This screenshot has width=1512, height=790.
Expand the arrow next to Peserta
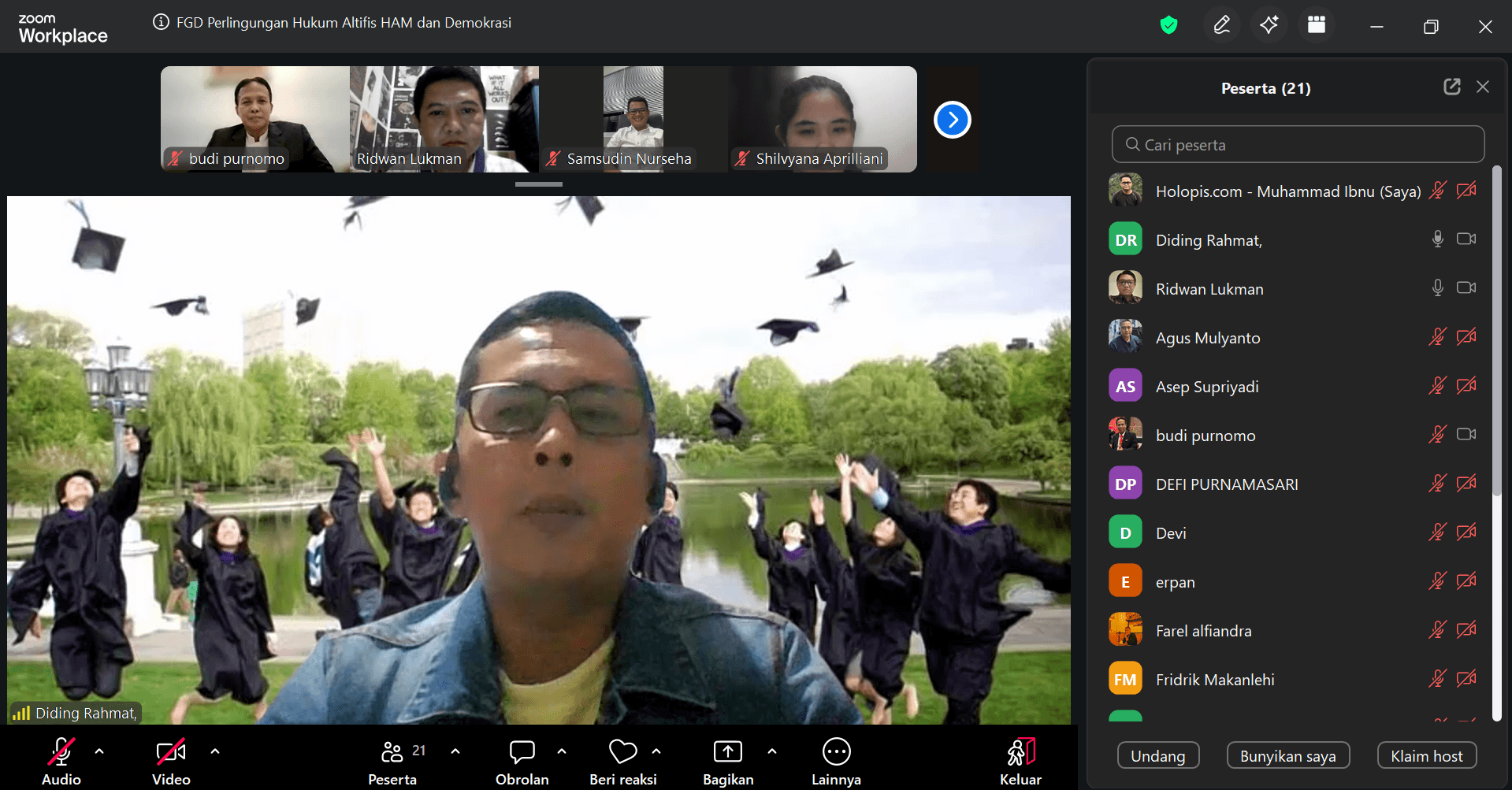tap(455, 751)
